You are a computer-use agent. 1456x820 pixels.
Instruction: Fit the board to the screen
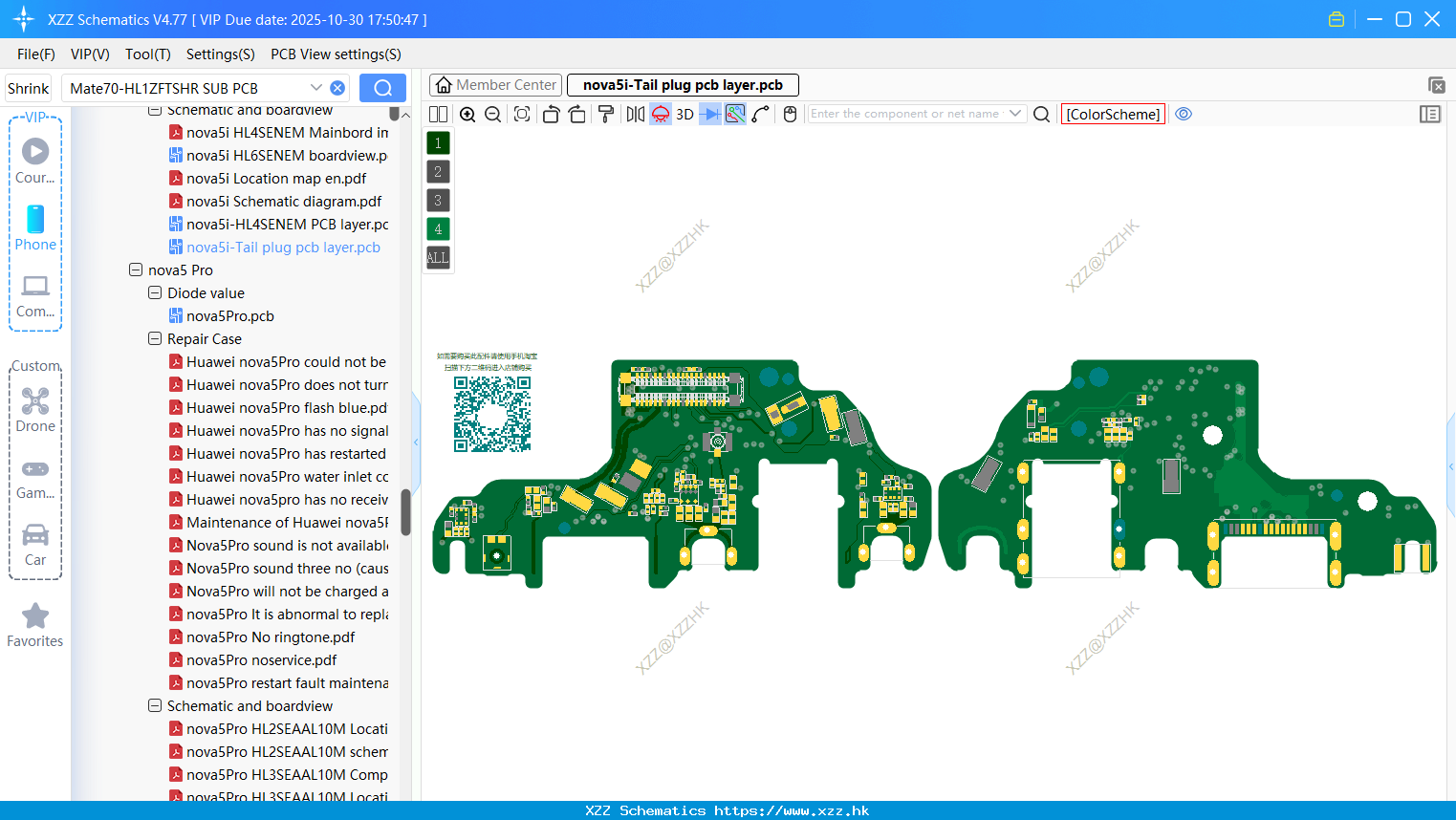(522, 115)
